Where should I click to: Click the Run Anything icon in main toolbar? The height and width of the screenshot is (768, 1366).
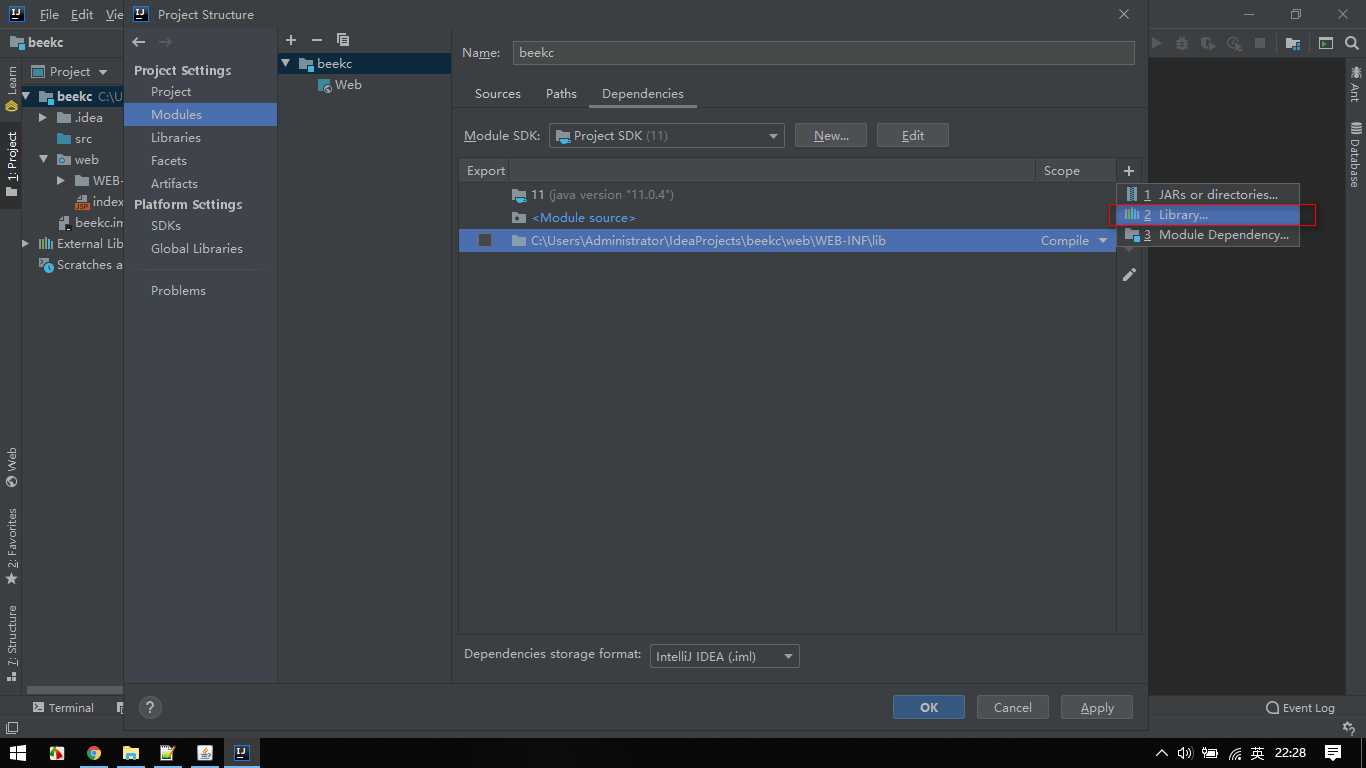click(1326, 43)
